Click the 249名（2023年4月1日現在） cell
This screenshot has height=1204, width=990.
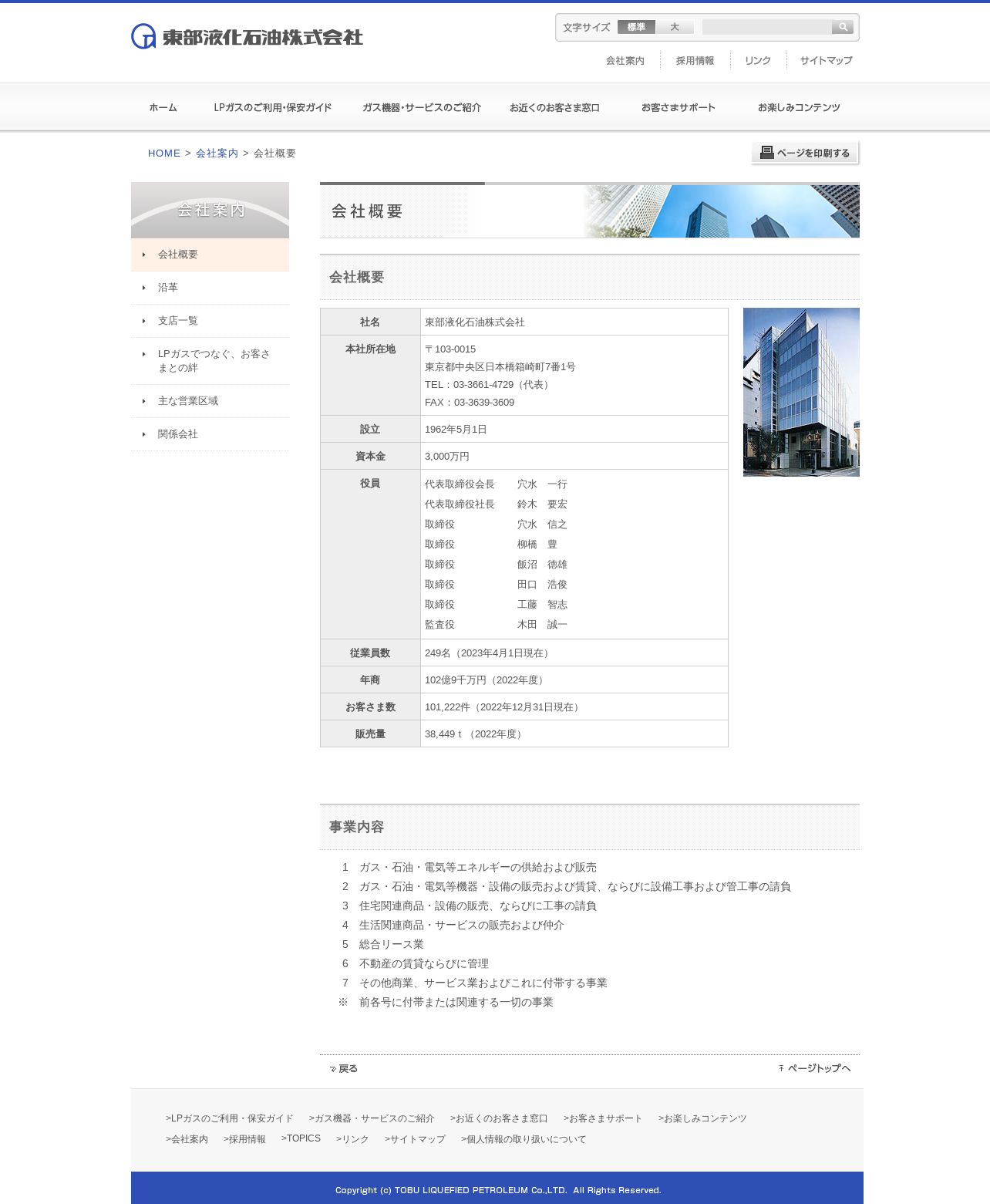point(574,653)
